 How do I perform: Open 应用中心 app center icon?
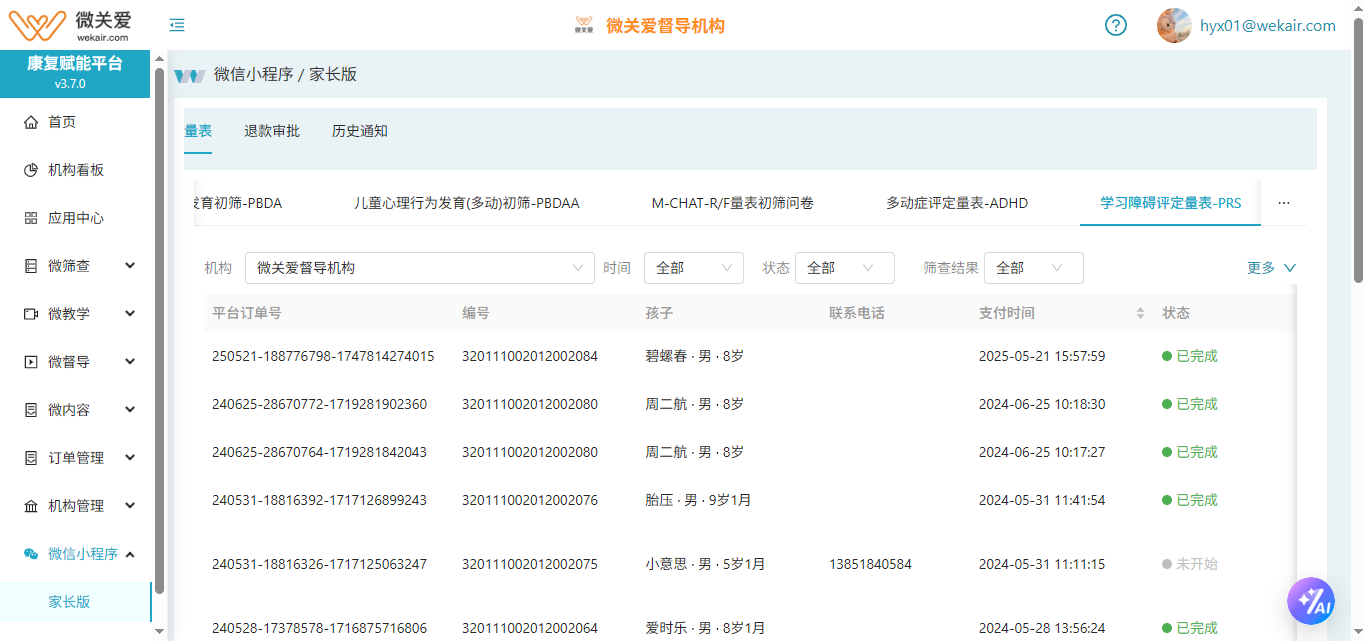click(31, 218)
